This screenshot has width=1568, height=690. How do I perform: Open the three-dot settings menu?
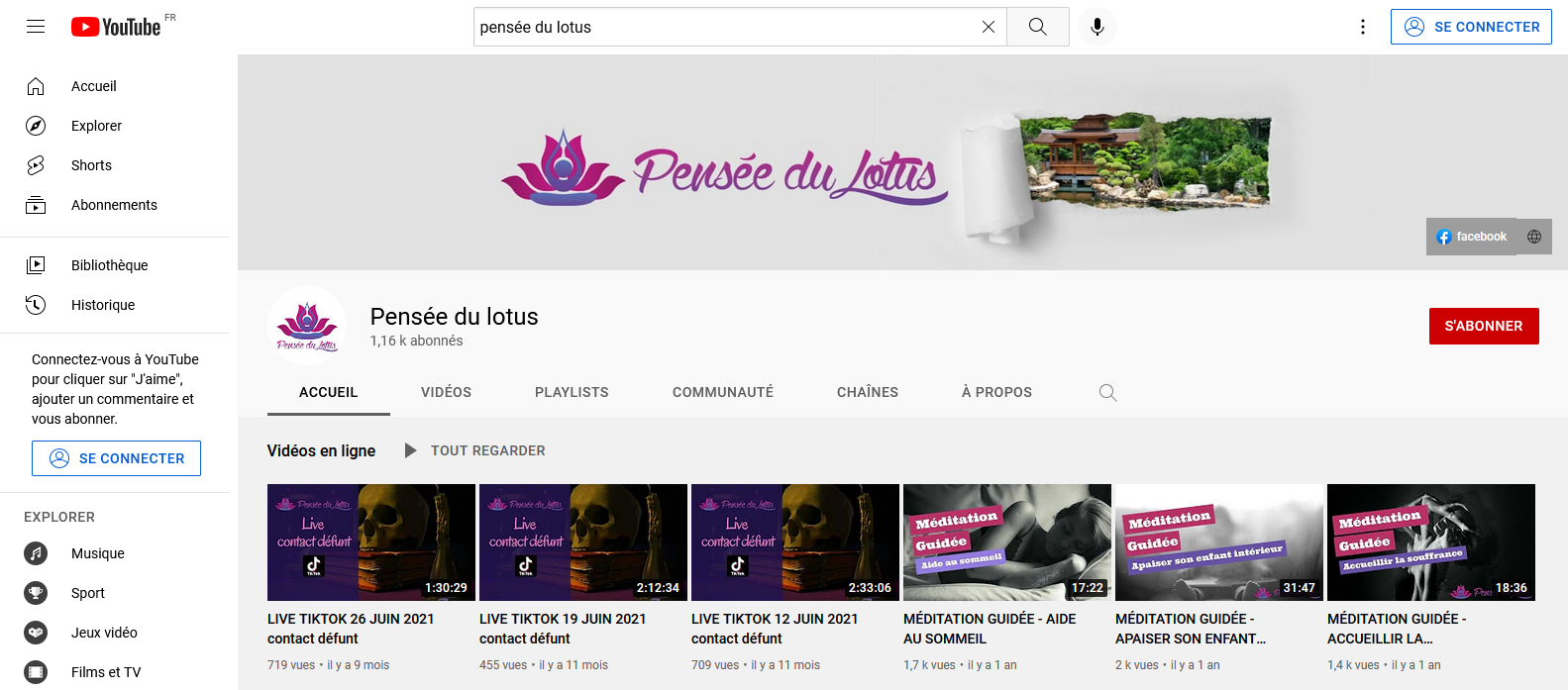(x=1363, y=27)
